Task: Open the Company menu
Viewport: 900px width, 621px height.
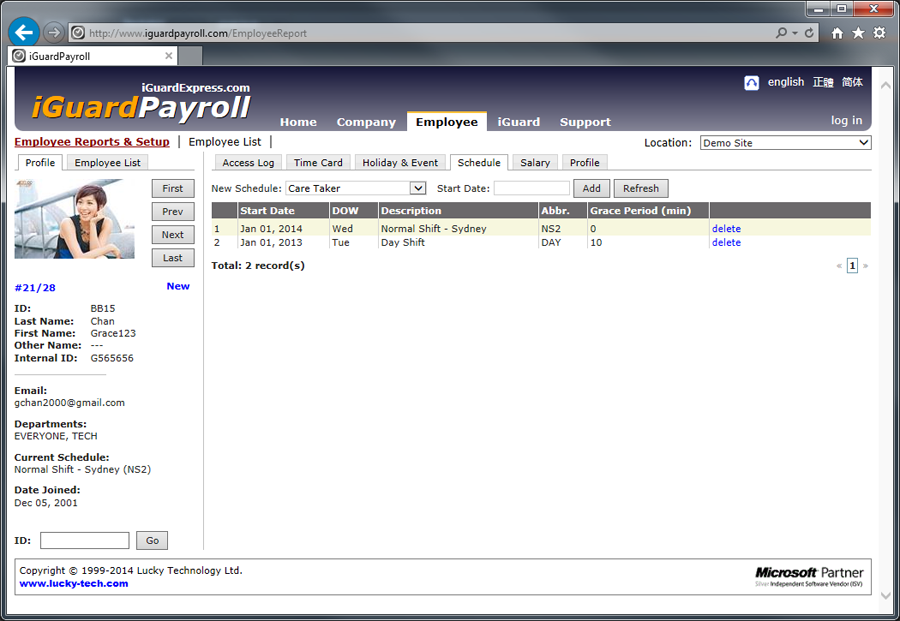Action: (x=366, y=122)
